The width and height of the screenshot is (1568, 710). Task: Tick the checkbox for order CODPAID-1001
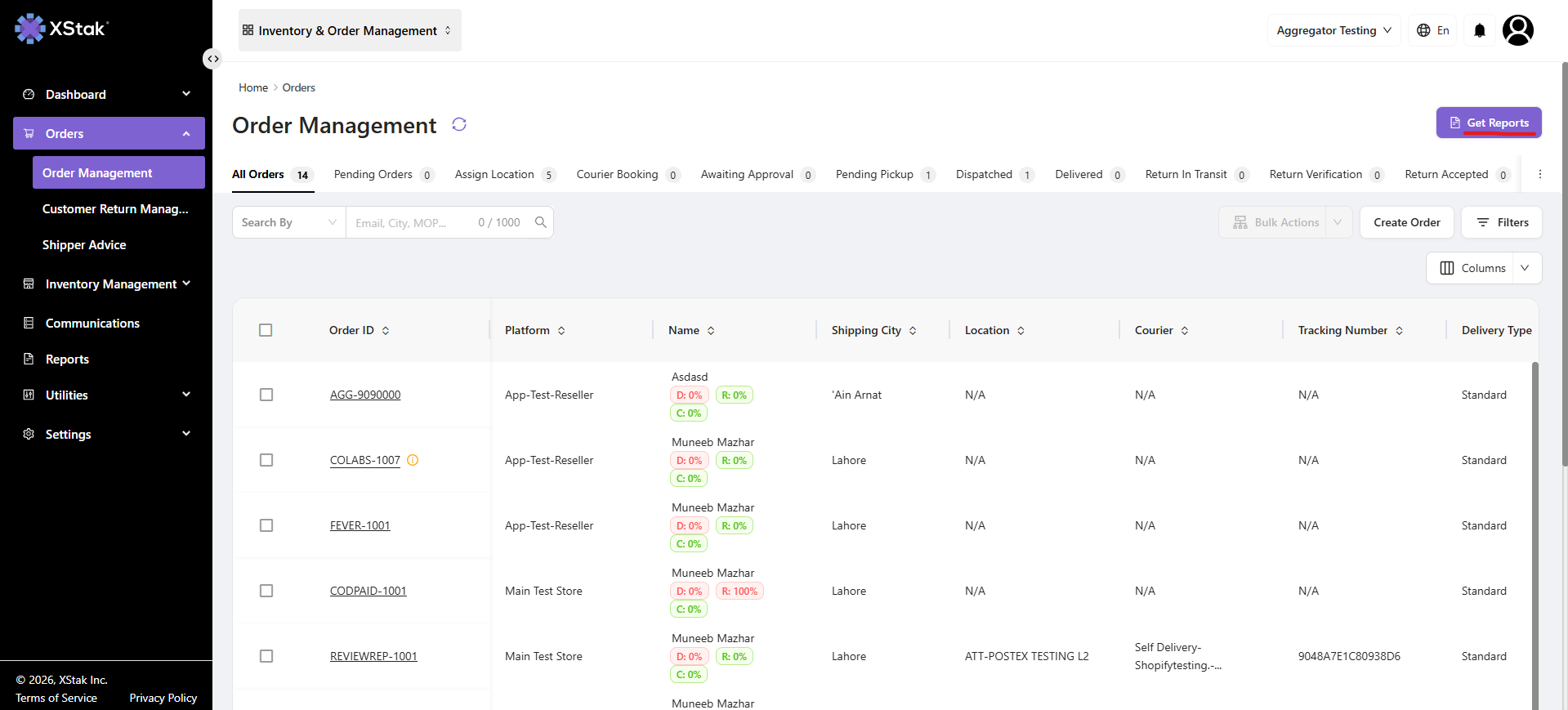[x=266, y=591]
